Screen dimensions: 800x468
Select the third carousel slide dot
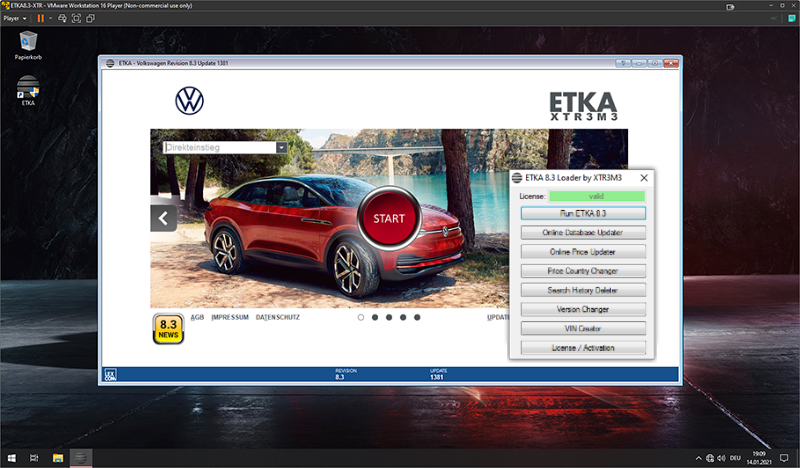click(389, 317)
